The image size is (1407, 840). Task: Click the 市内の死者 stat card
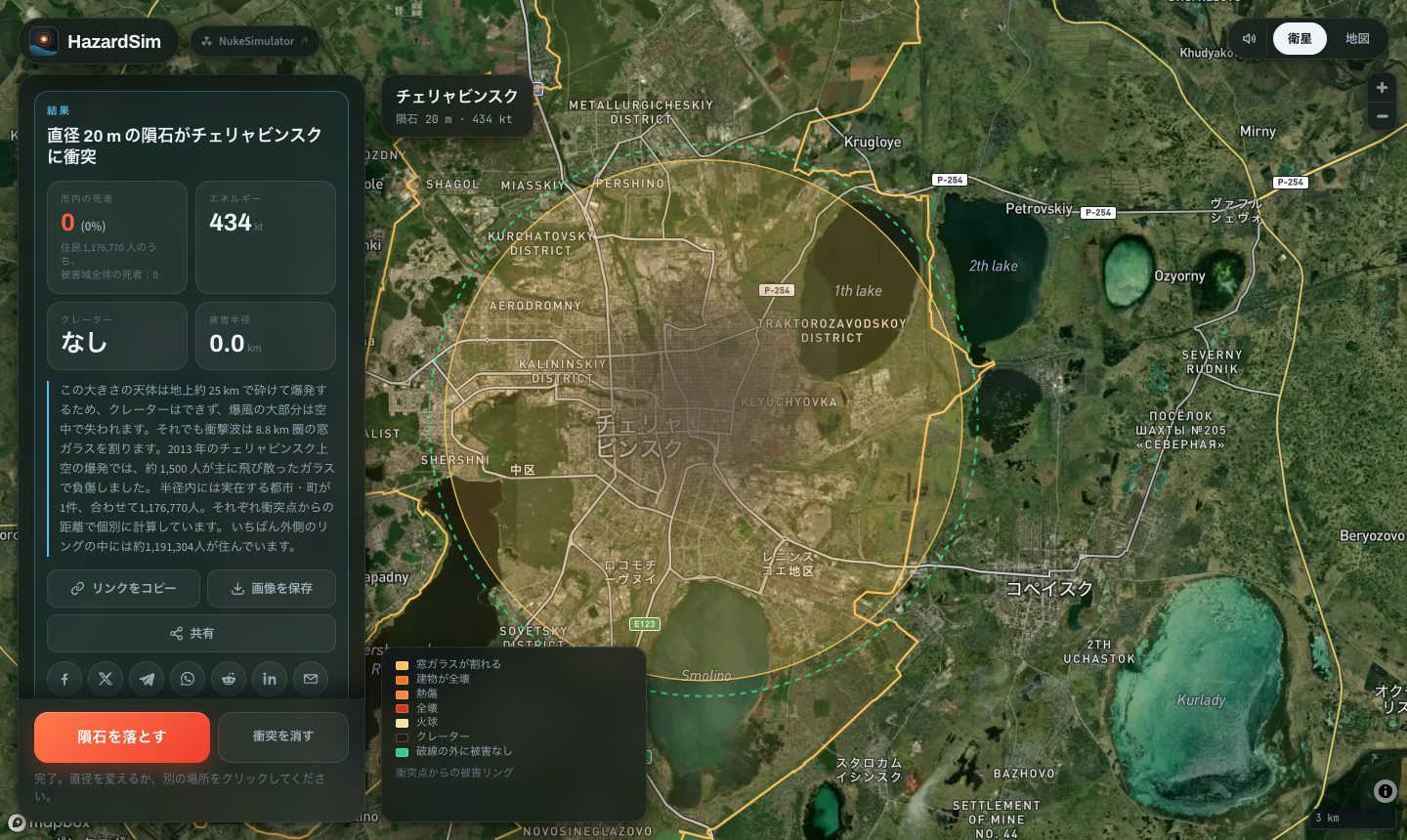tap(117, 237)
